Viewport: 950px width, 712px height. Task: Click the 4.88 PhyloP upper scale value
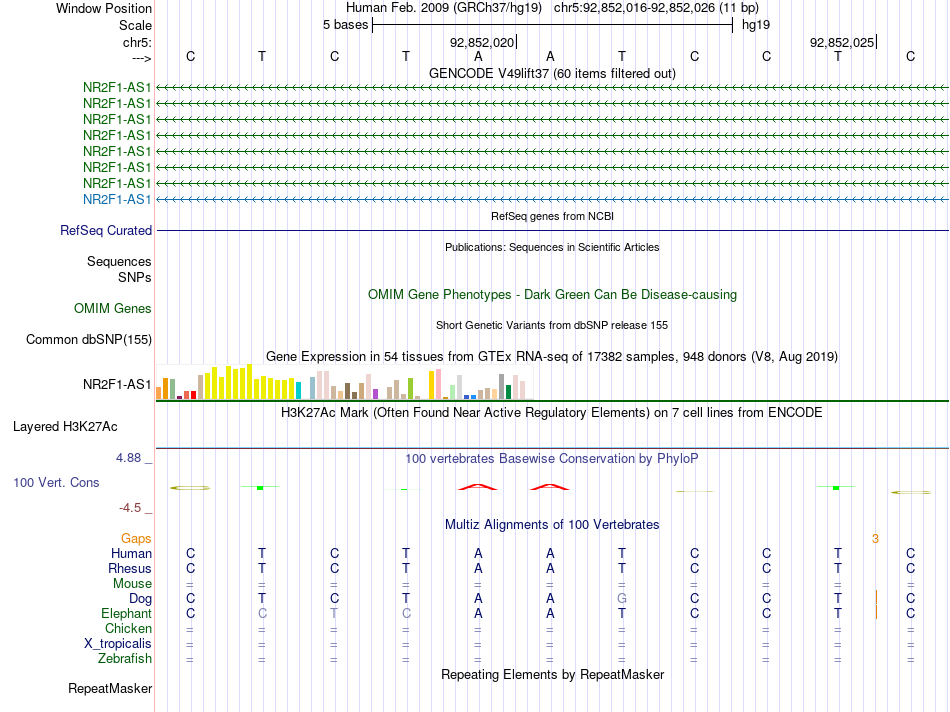[128, 458]
